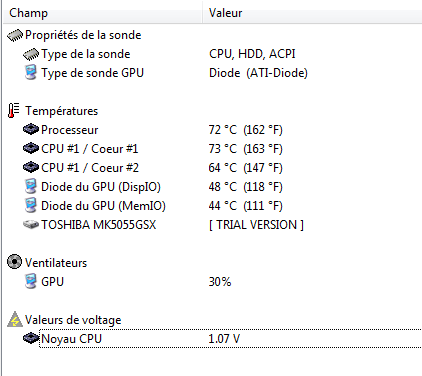Click the processor chip icon beside Processeur
This screenshot has height=376, width=422.
31,130
